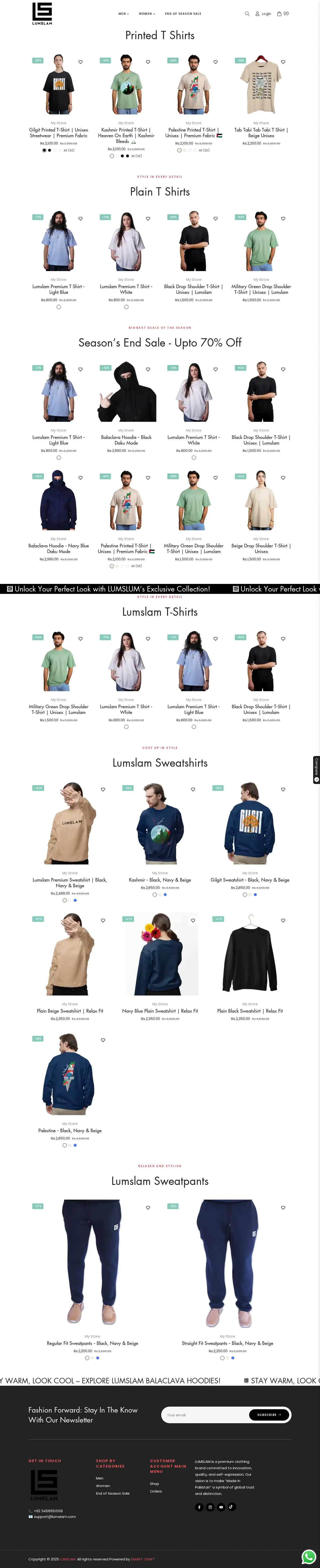Open the Login link in header

click(263, 13)
